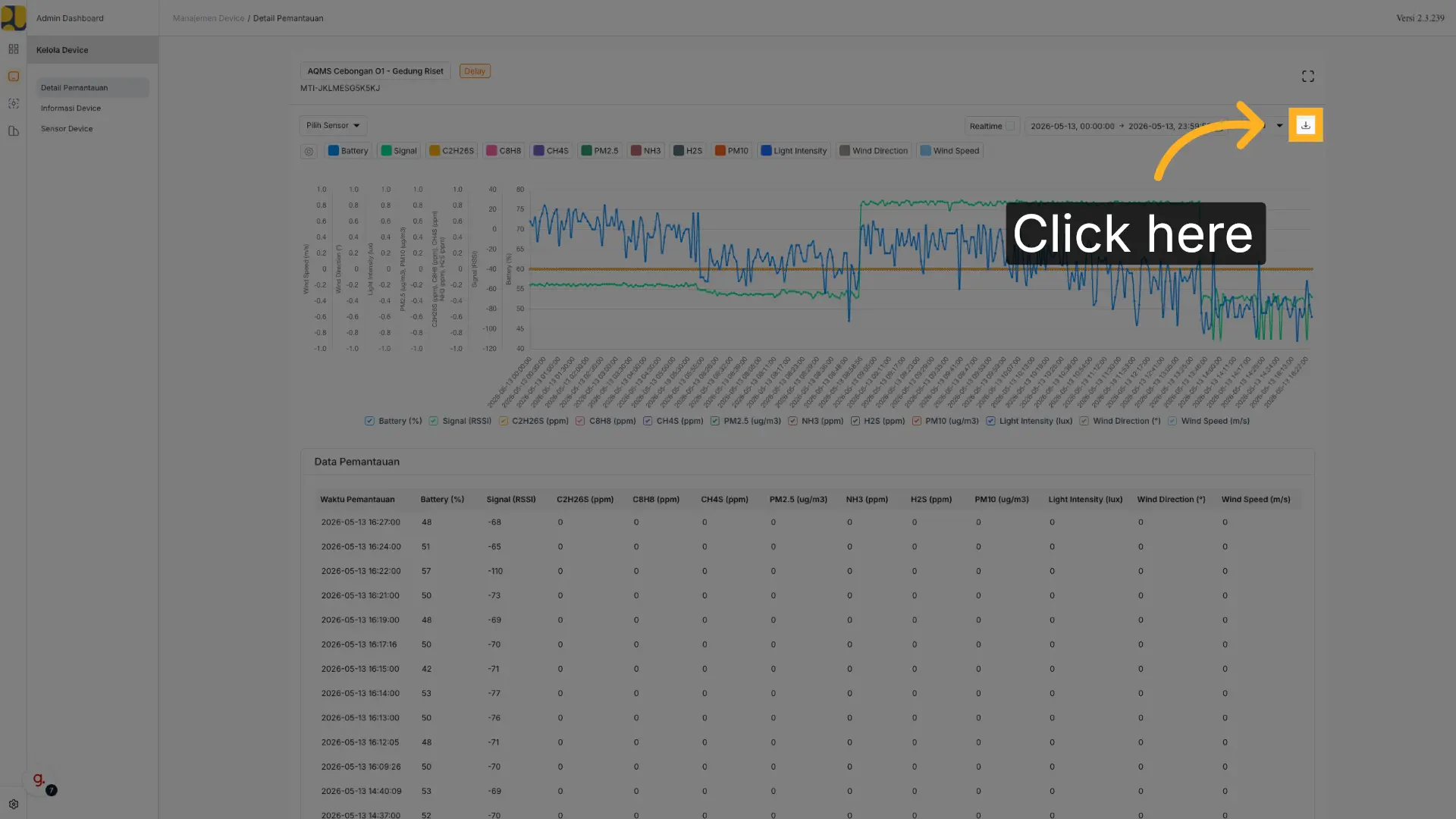Open Sensor Device menu item

coord(67,129)
